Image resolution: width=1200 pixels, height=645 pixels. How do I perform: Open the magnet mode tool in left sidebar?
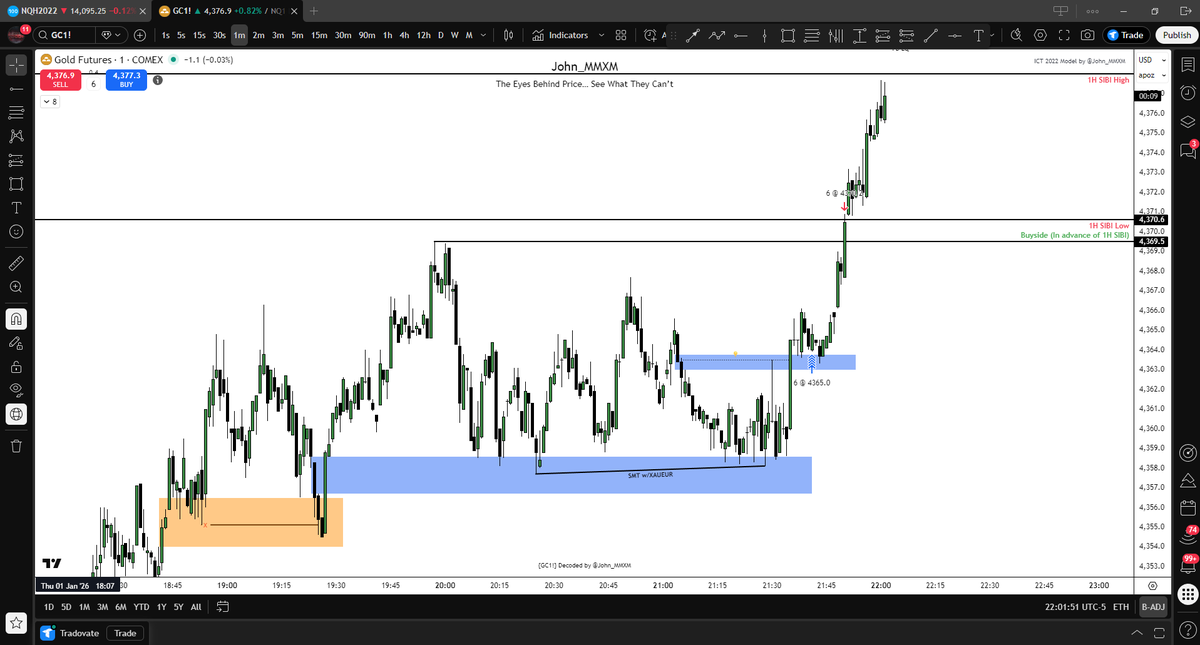(x=16, y=320)
